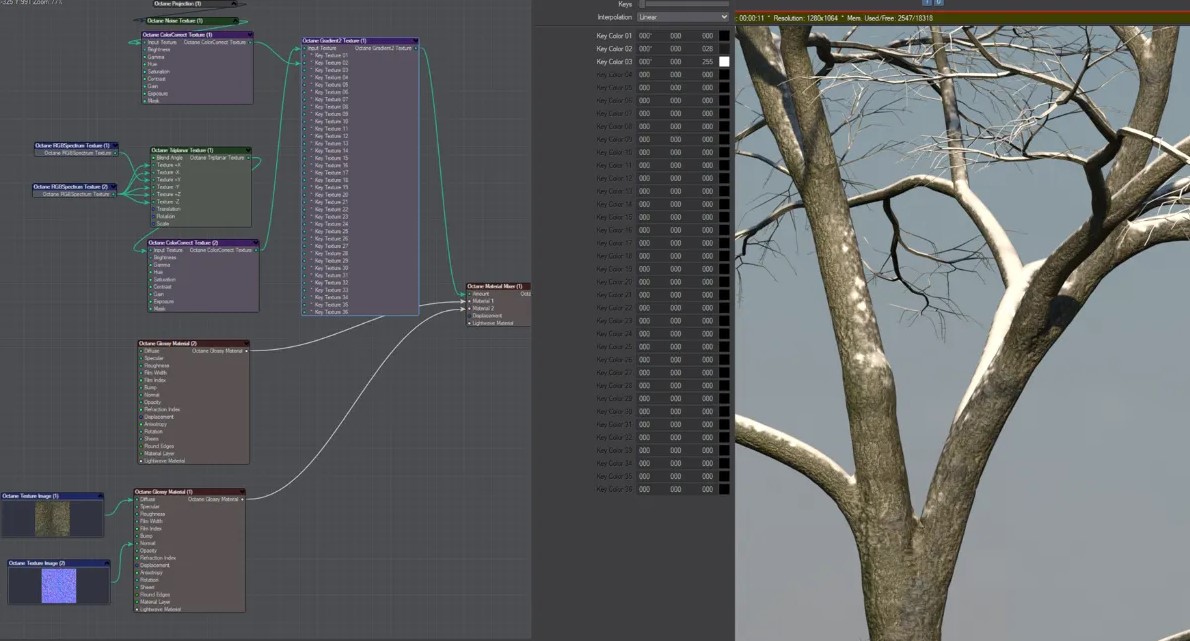Collapse the Octane ColorCorrect Texture (2) node
This screenshot has height=641, width=1190.
(254, 243)
